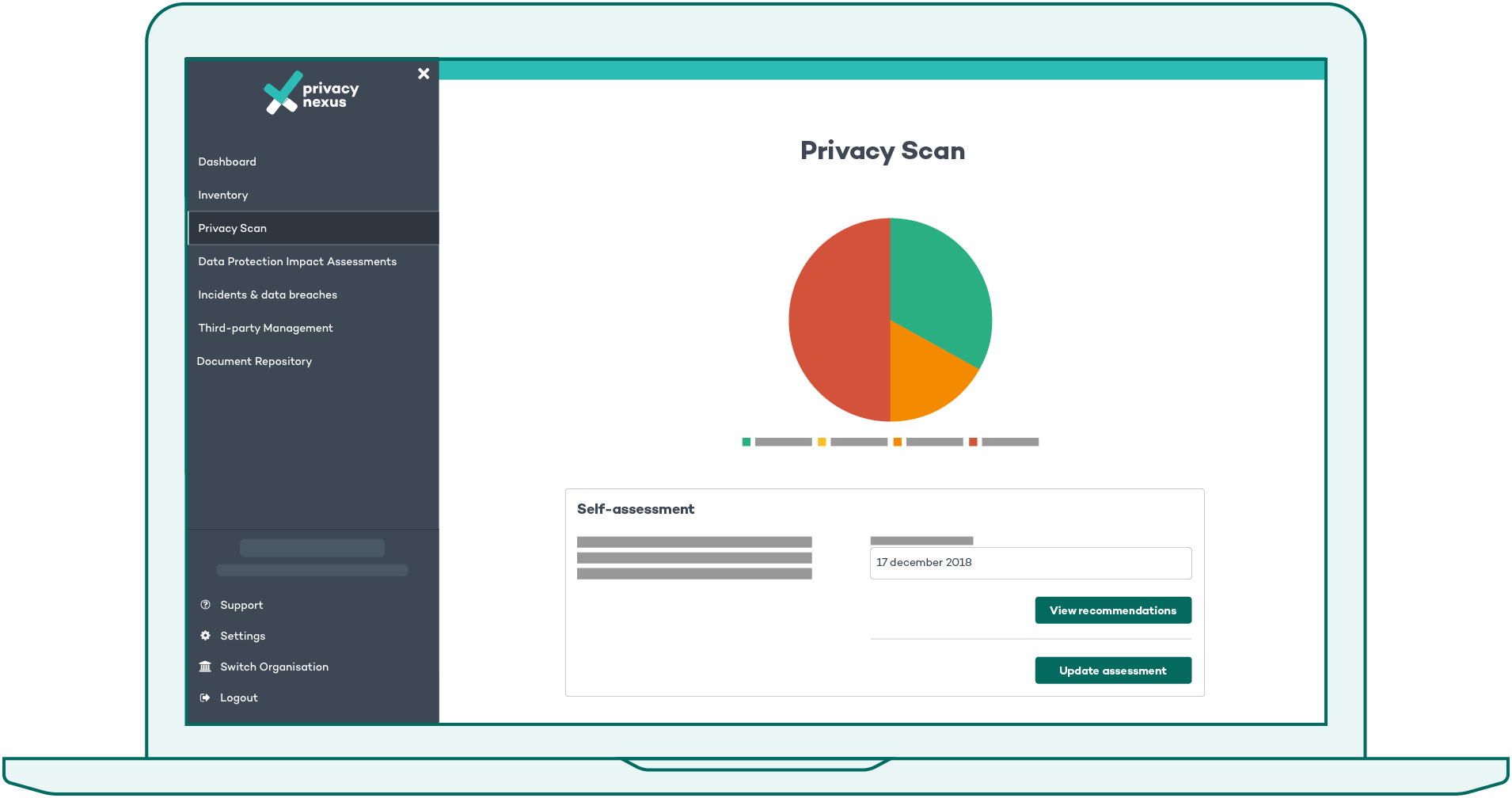The height and width of the screenshot is (798, 1512).
Task: Click the yellow legend swatch
Action: [x=822, y=442]
